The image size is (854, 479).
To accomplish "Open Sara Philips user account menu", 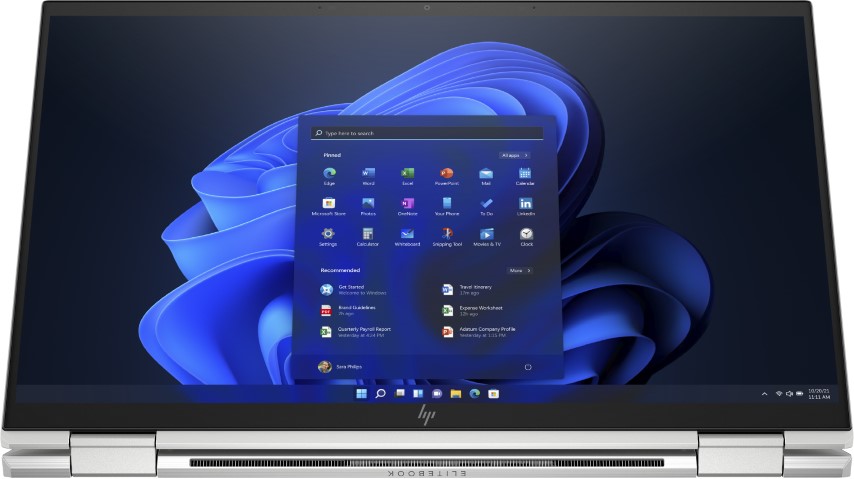I will click(340, 367).
